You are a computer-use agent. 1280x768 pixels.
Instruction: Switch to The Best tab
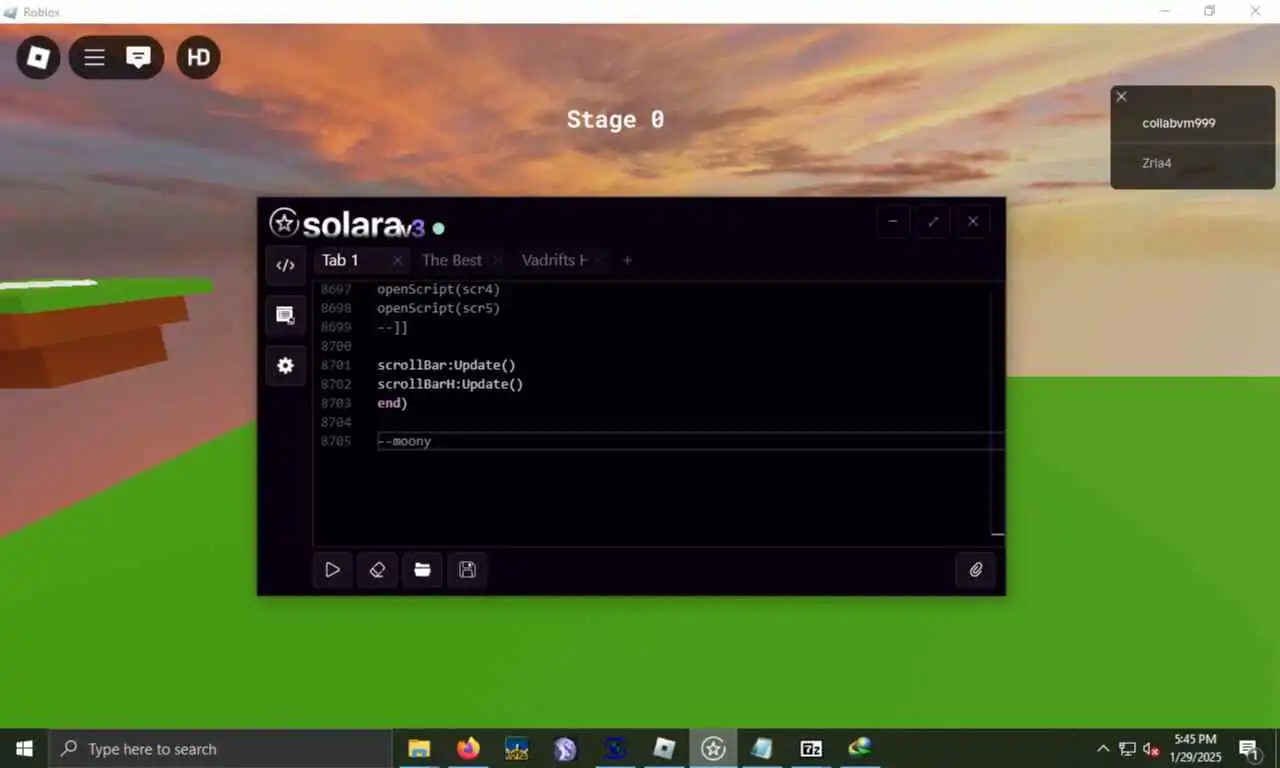pyautogui.click(x=452, y=260)
